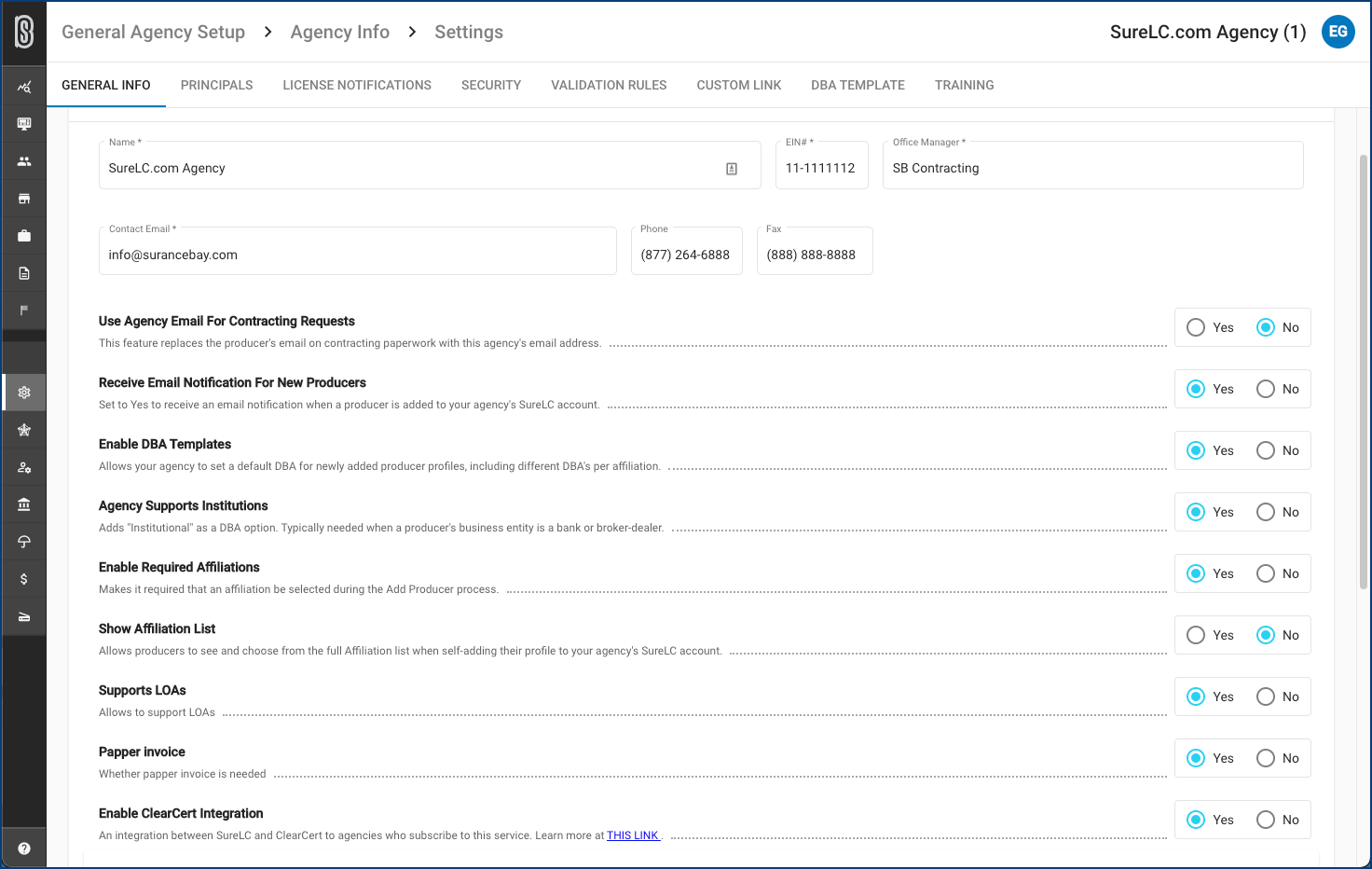Open the Validation Rules tab

tap(609, 85)
